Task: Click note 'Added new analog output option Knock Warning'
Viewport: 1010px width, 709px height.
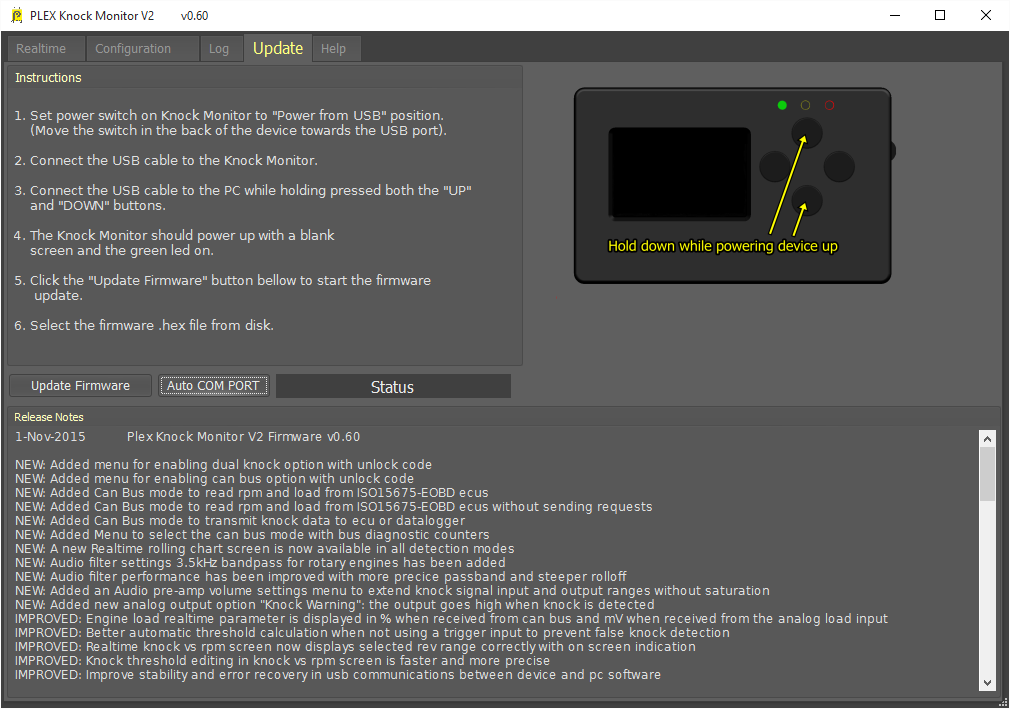Action: click(x=335, y=605)
